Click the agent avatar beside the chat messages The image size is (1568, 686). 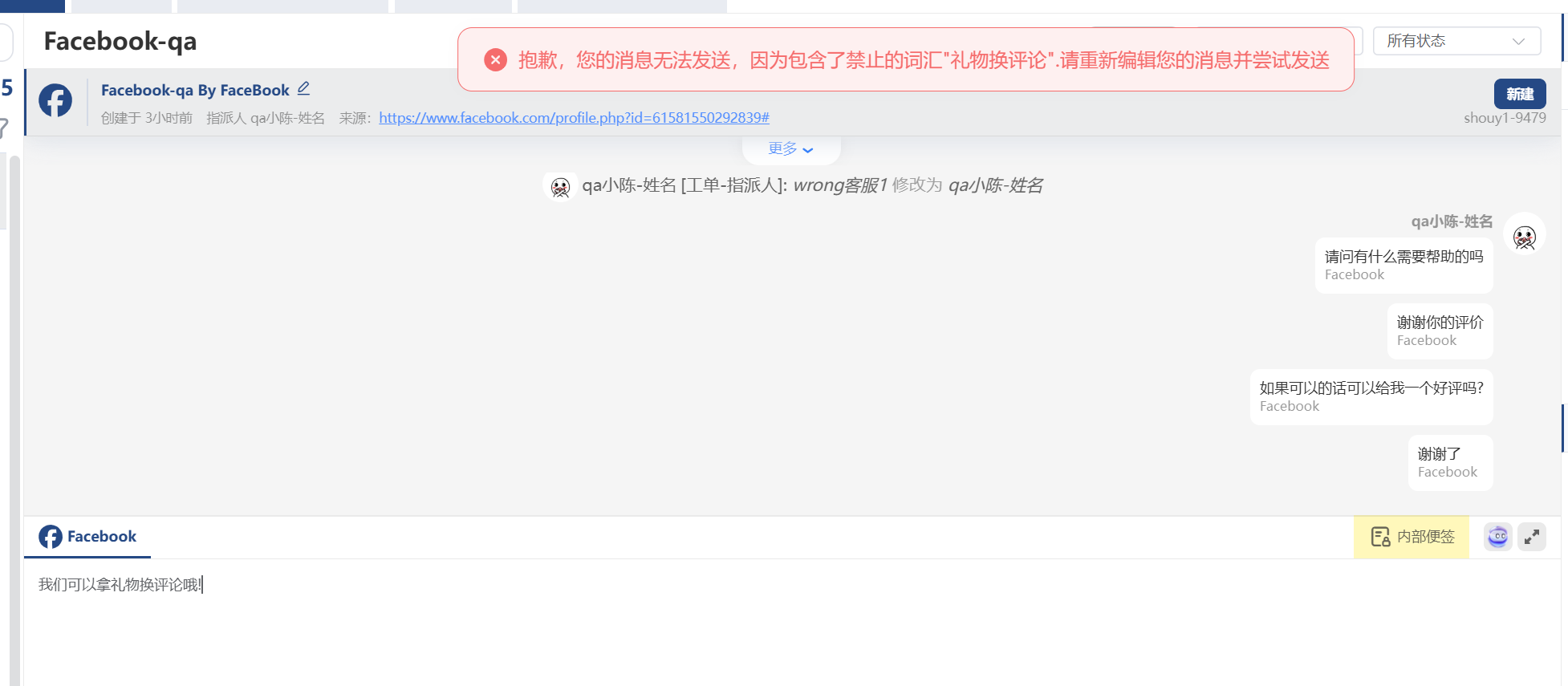coord(1524,235)
